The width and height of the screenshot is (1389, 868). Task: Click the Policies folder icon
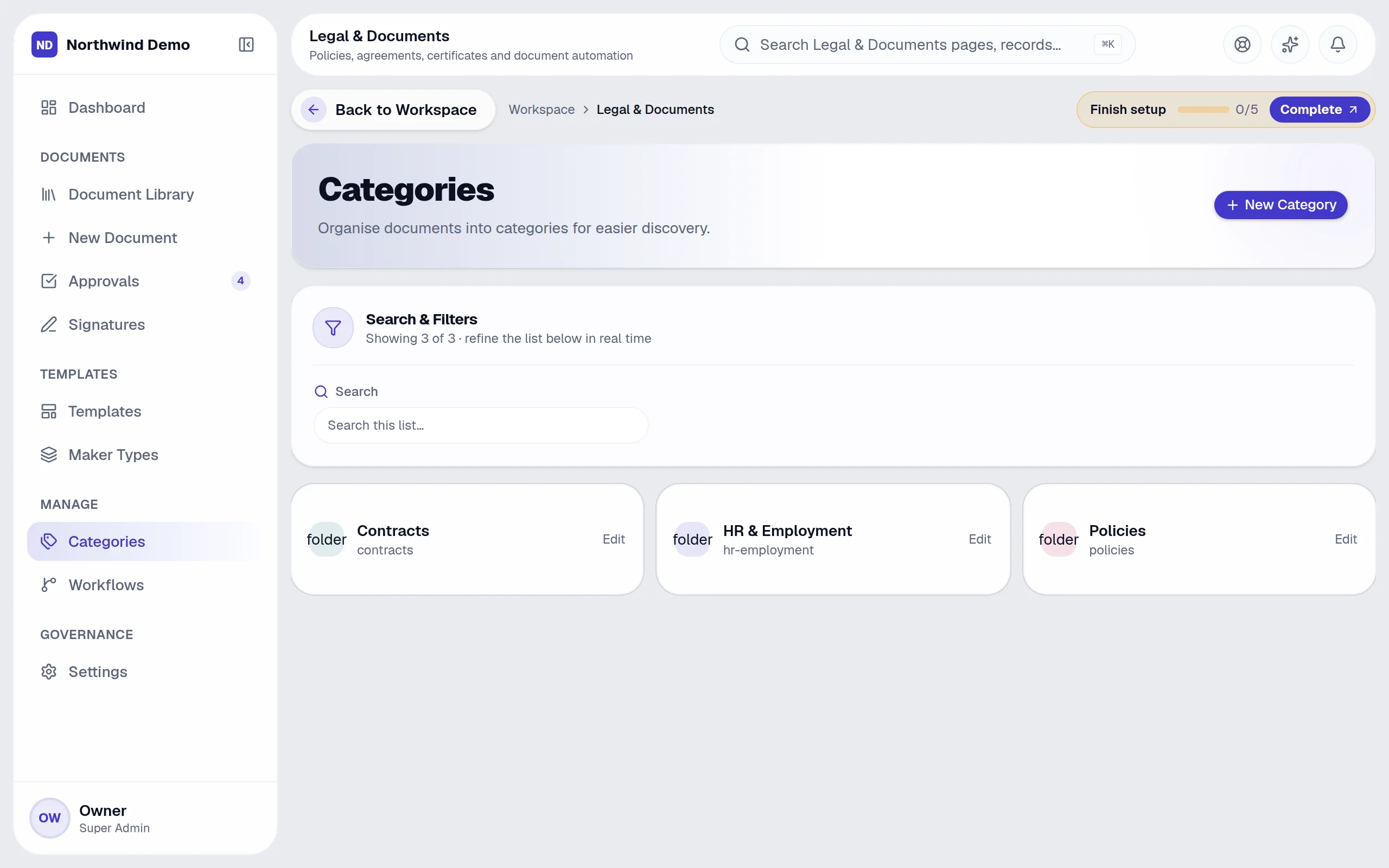point(1059,539)
